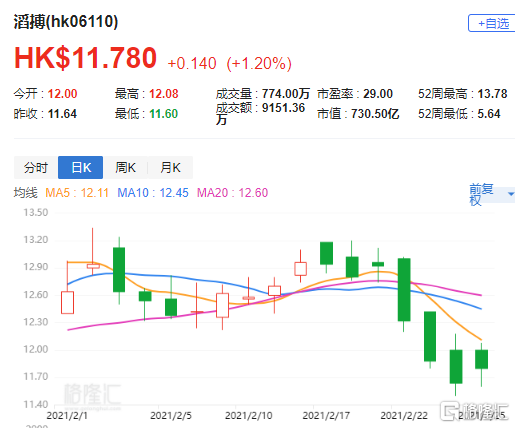Viewport: 515px width, 428px height.
Task: Click the MA20 : 12.60 indicator label
Action: click(x=232, y=193)
